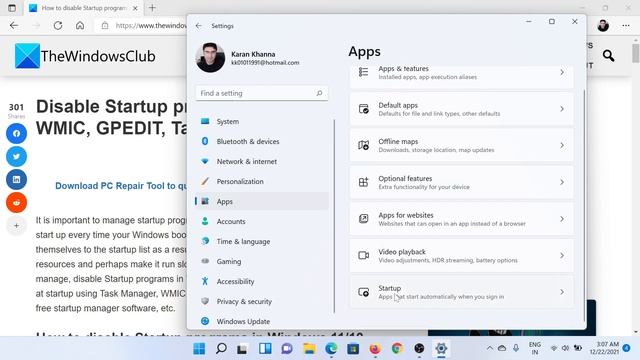640x360 pixels.
Task: Go back using Settings back arrow
Action: coord(199,26)
